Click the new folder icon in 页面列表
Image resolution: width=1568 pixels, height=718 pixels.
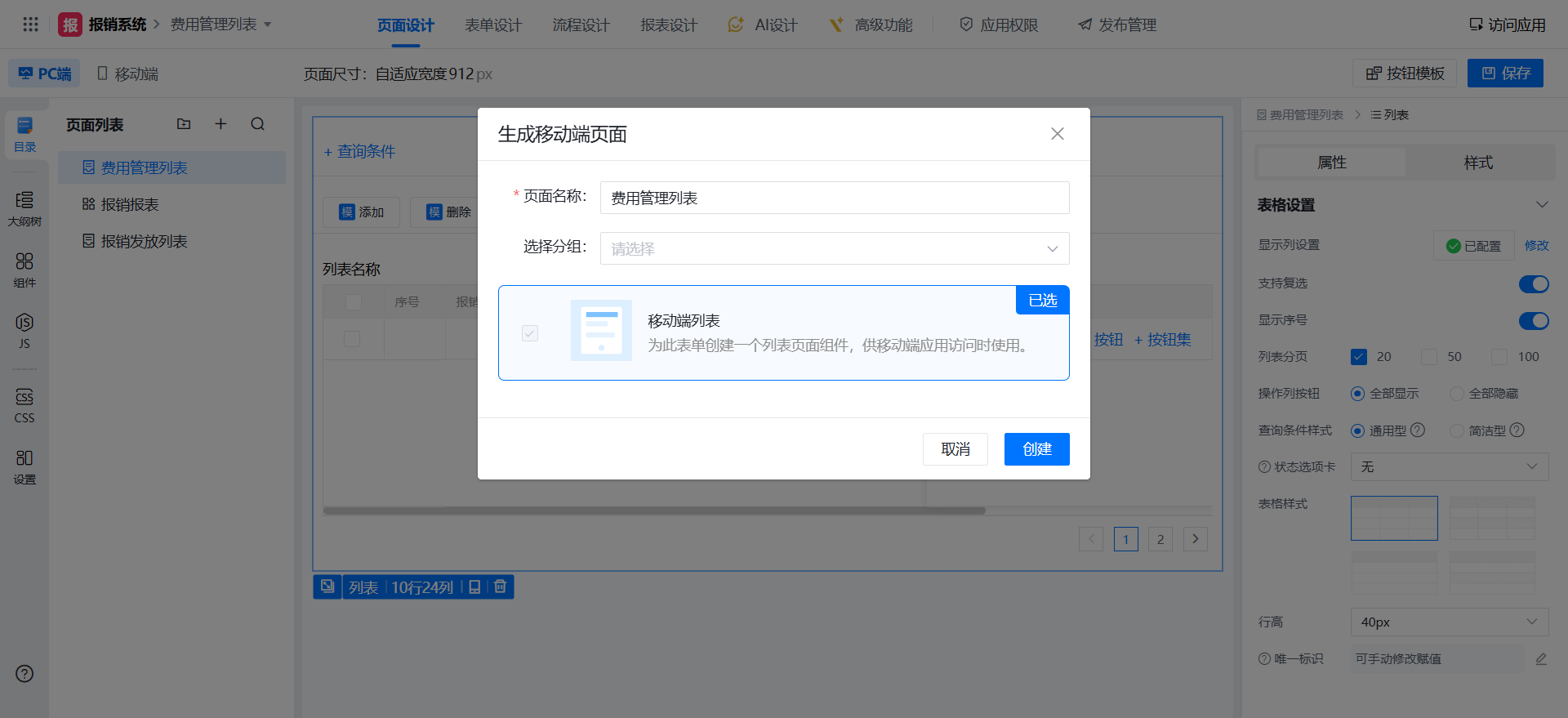pyautogui.click(x=184, y=124)
